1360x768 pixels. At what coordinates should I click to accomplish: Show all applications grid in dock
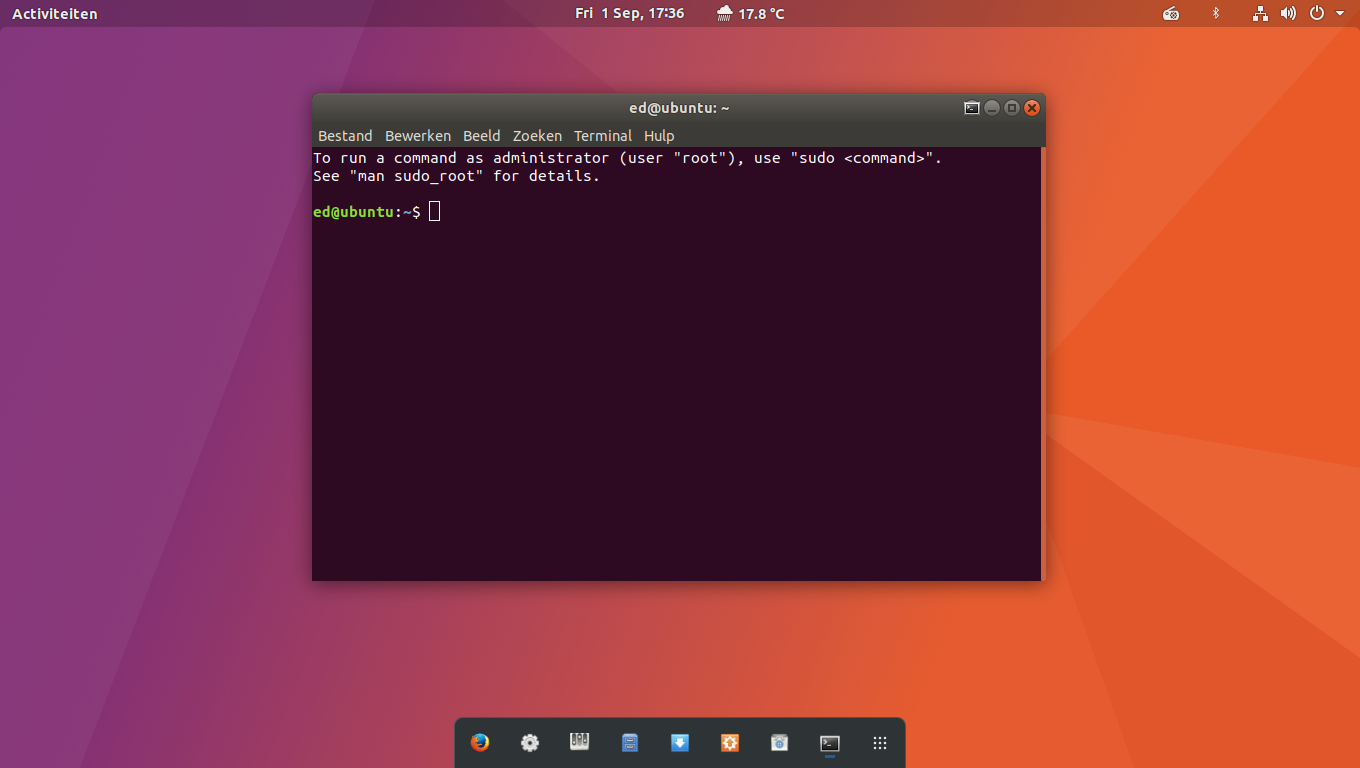pyautogui.click(x=880, y=742)
